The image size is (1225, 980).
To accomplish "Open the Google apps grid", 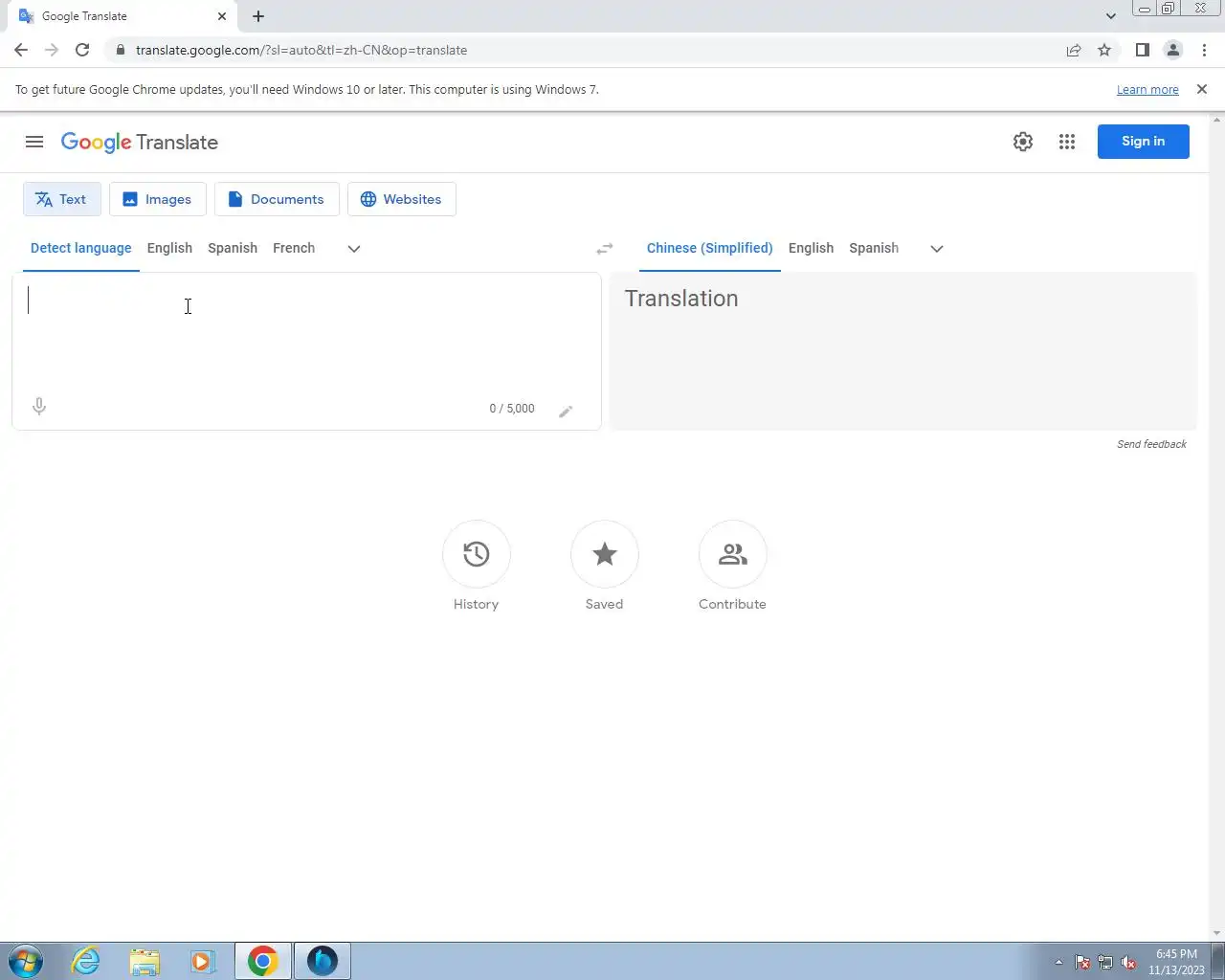I will (1067, 142).
